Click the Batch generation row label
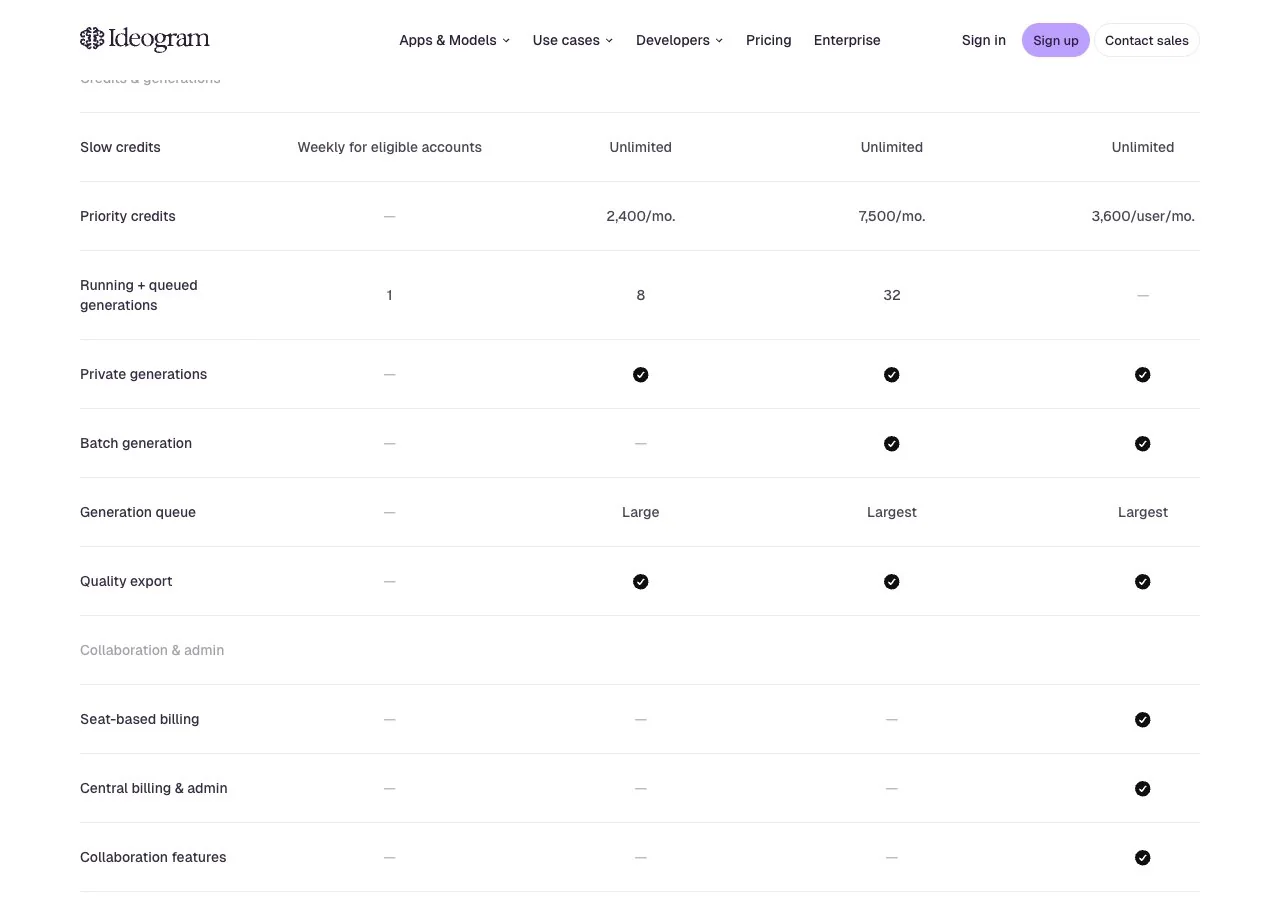 (x=136, y=443)
